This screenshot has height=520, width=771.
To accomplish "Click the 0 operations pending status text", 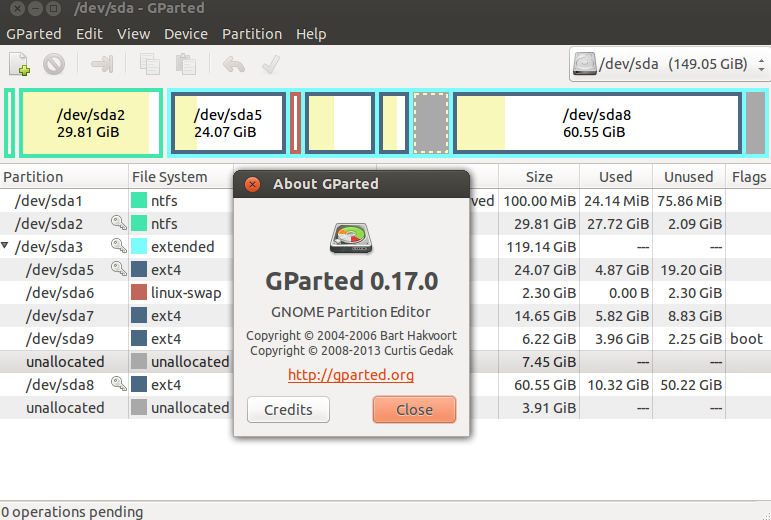I will (x=72, y=512).
